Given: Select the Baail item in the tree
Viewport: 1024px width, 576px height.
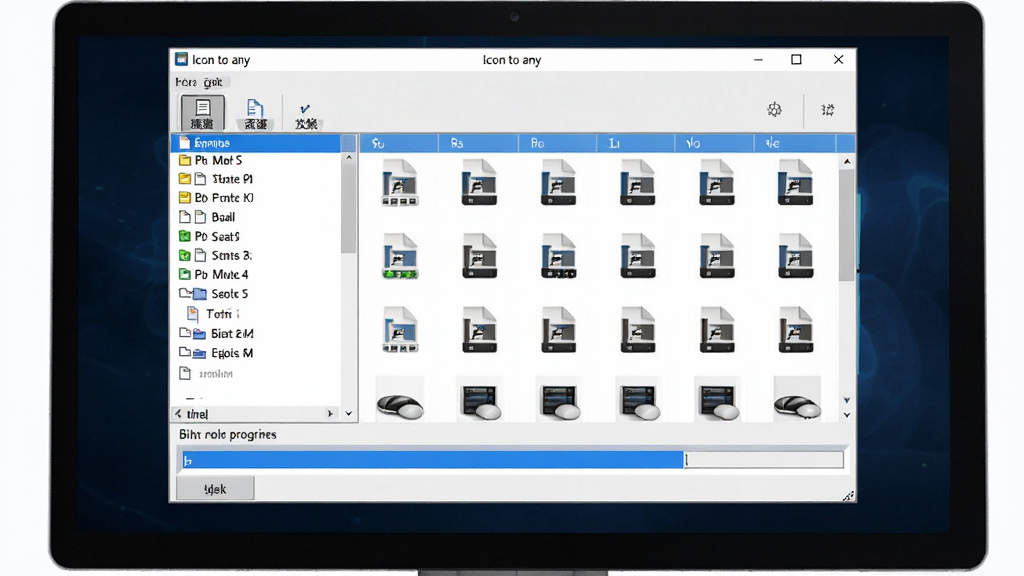Looking at the screenshot, I should point(207,217).
